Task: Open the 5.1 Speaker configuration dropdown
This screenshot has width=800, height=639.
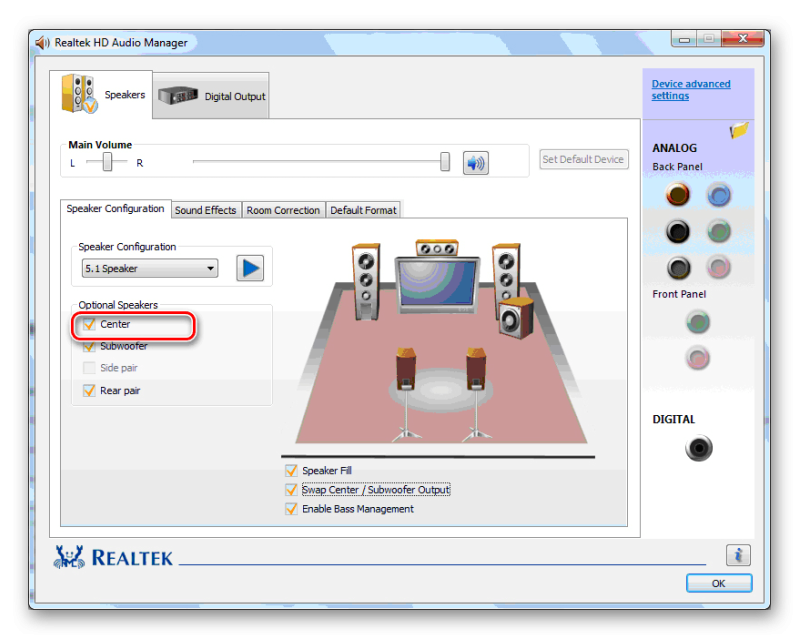Action: tap(150, 268)
